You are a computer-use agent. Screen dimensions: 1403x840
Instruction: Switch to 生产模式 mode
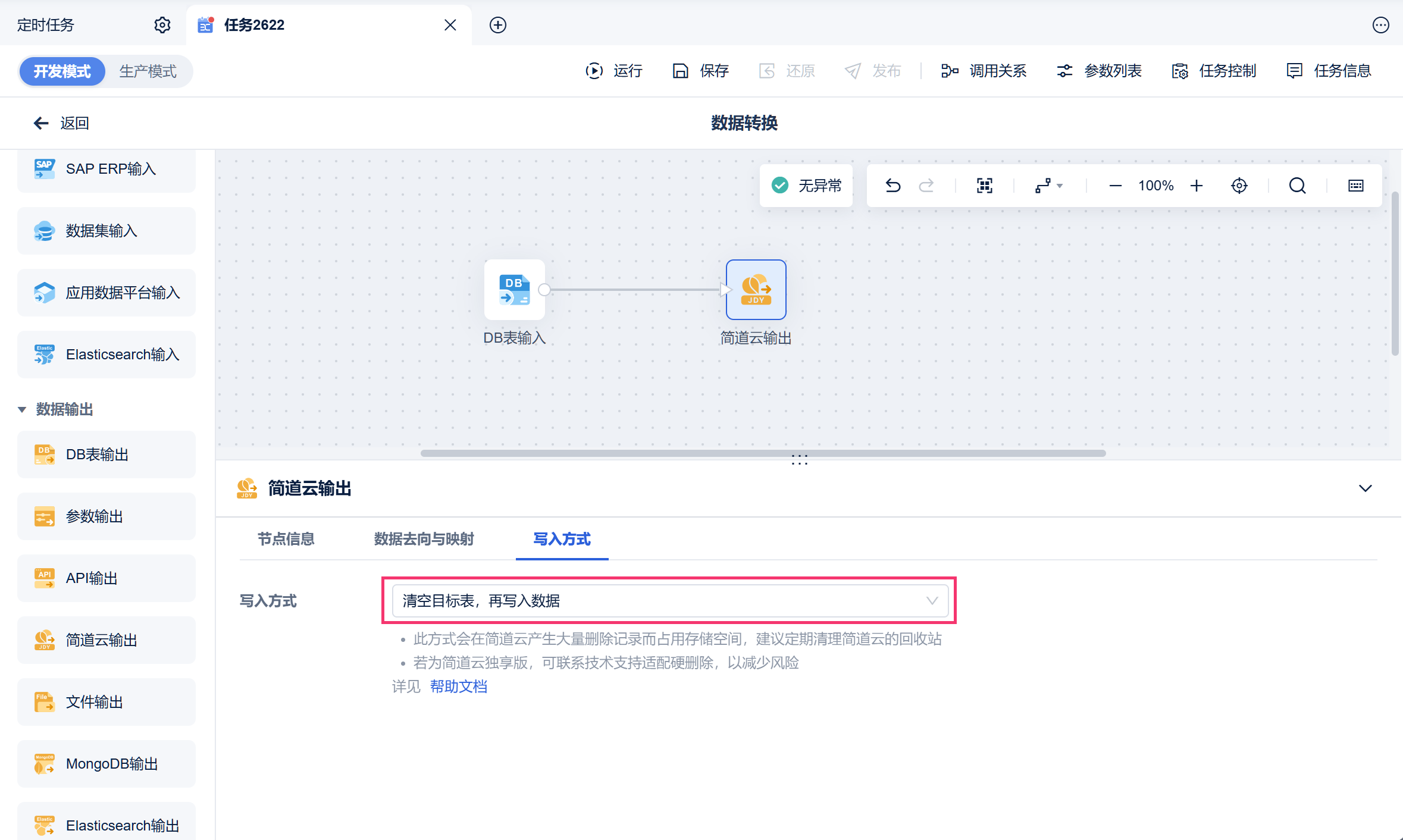tap(148, 71)
